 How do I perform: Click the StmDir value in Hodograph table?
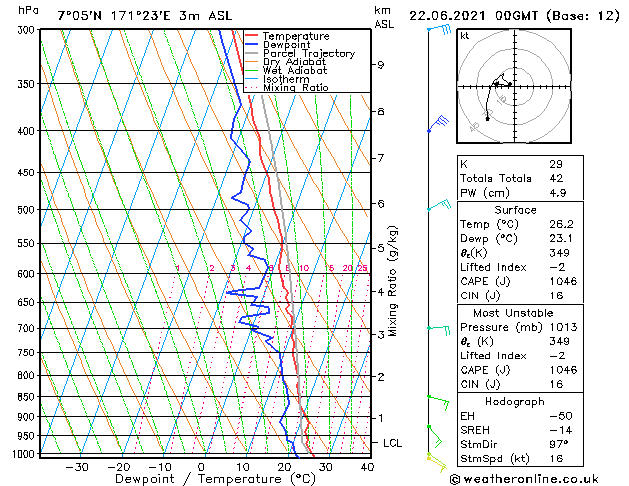pos(559,444)
